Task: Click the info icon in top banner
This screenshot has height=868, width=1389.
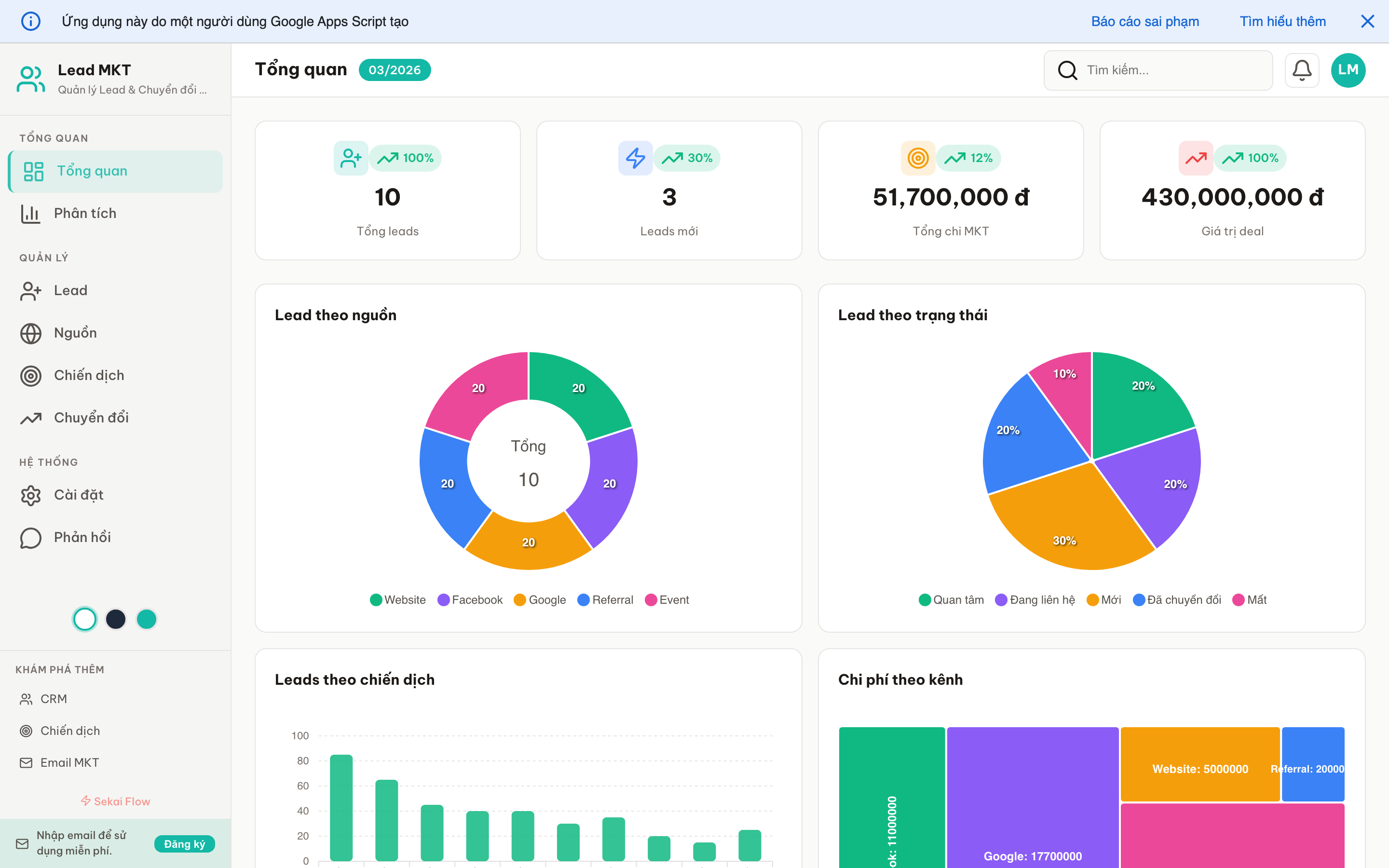Action: tap(30, 21)
